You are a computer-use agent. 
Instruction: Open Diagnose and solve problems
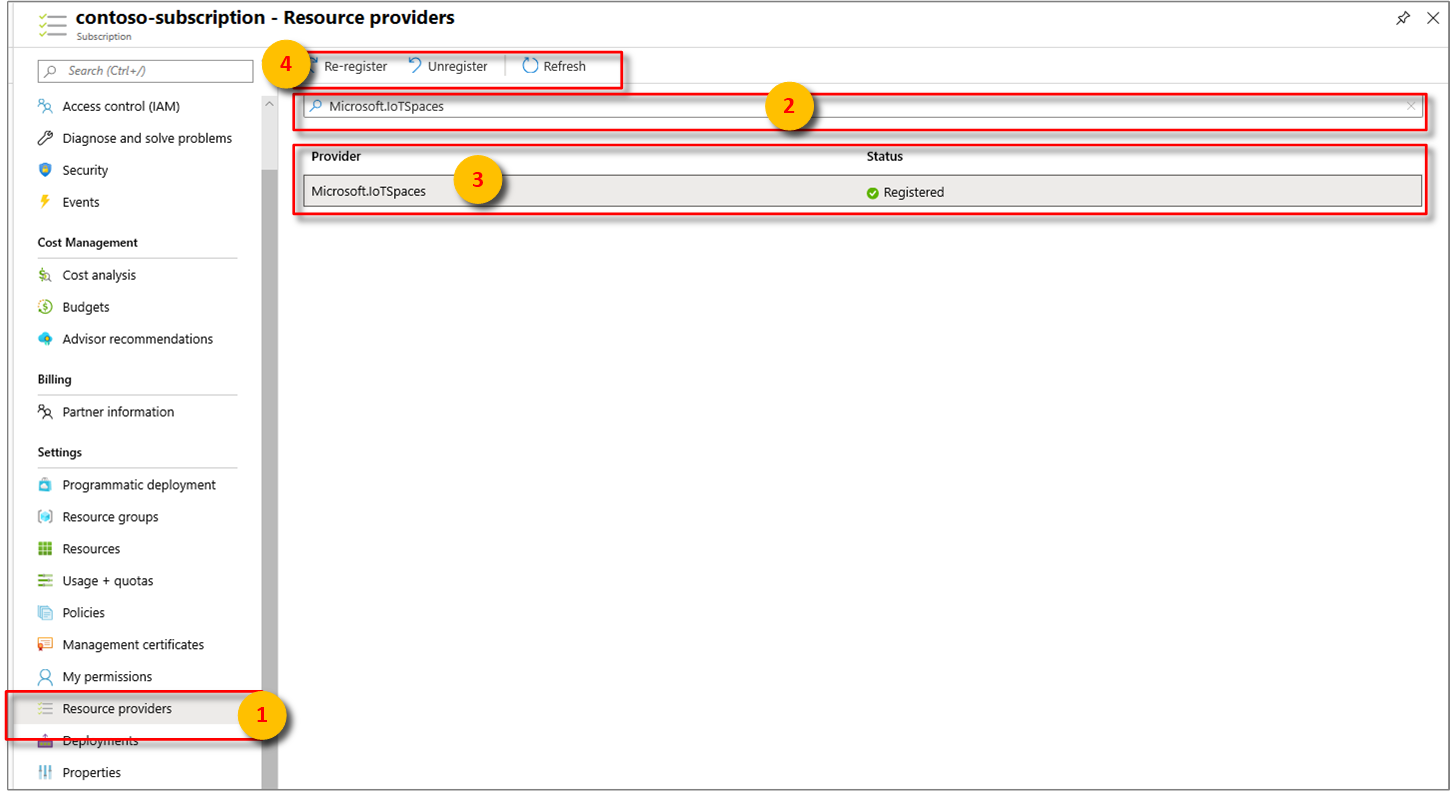(147, 138)
